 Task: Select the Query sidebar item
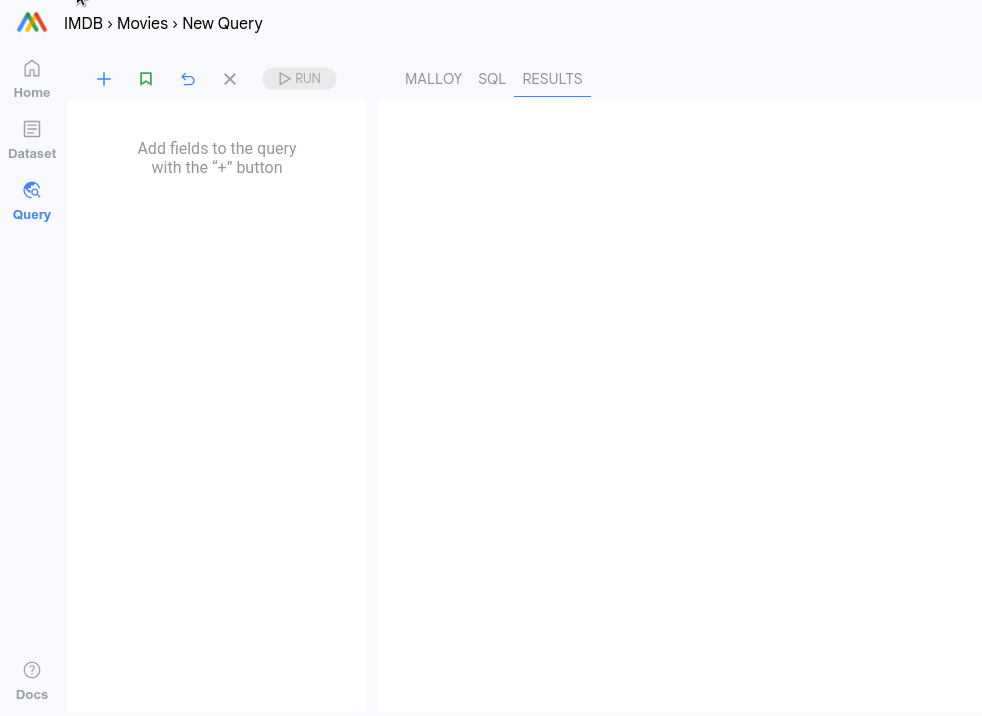[32, 201]
